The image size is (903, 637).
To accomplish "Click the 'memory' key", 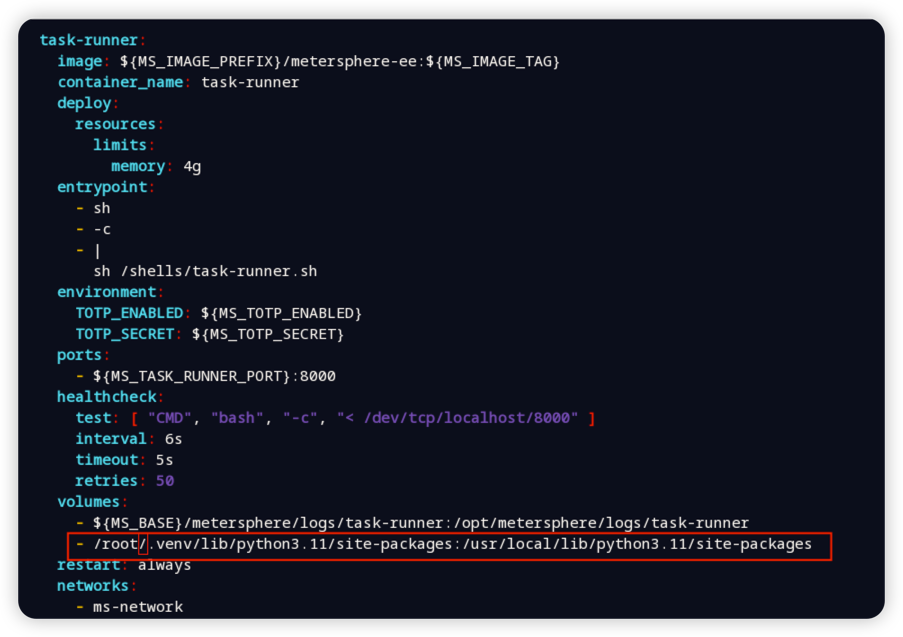I will pos(138,166).
